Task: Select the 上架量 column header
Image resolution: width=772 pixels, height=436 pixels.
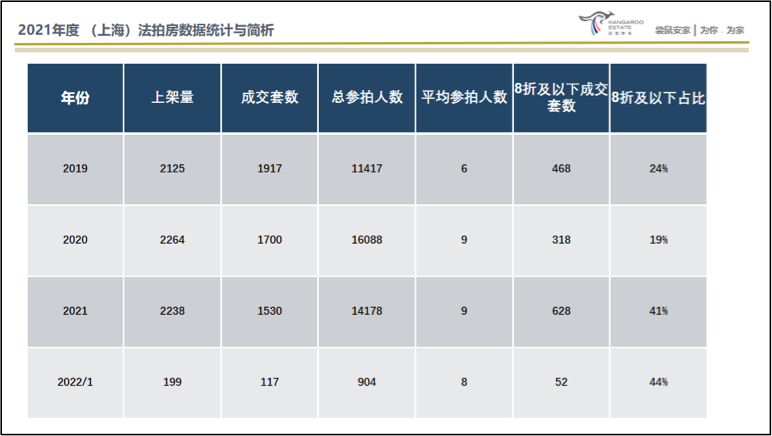Action: (x=172, y=98)
